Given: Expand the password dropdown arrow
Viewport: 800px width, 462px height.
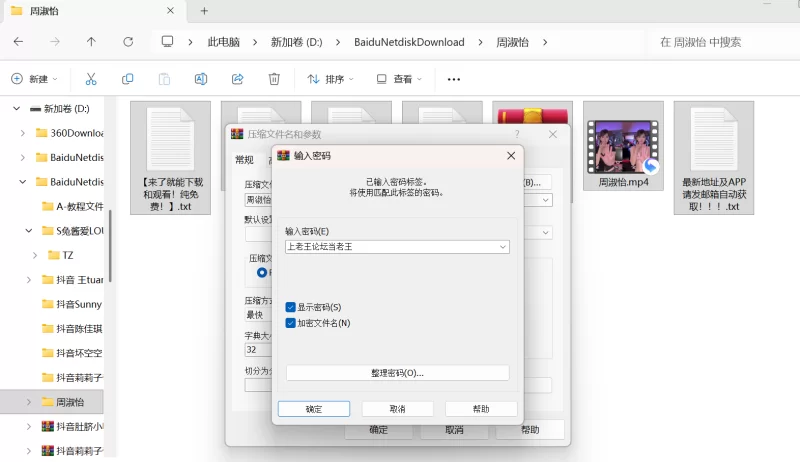Looking at the screenshot, I should pyautogui.click(x=503, y=246).
